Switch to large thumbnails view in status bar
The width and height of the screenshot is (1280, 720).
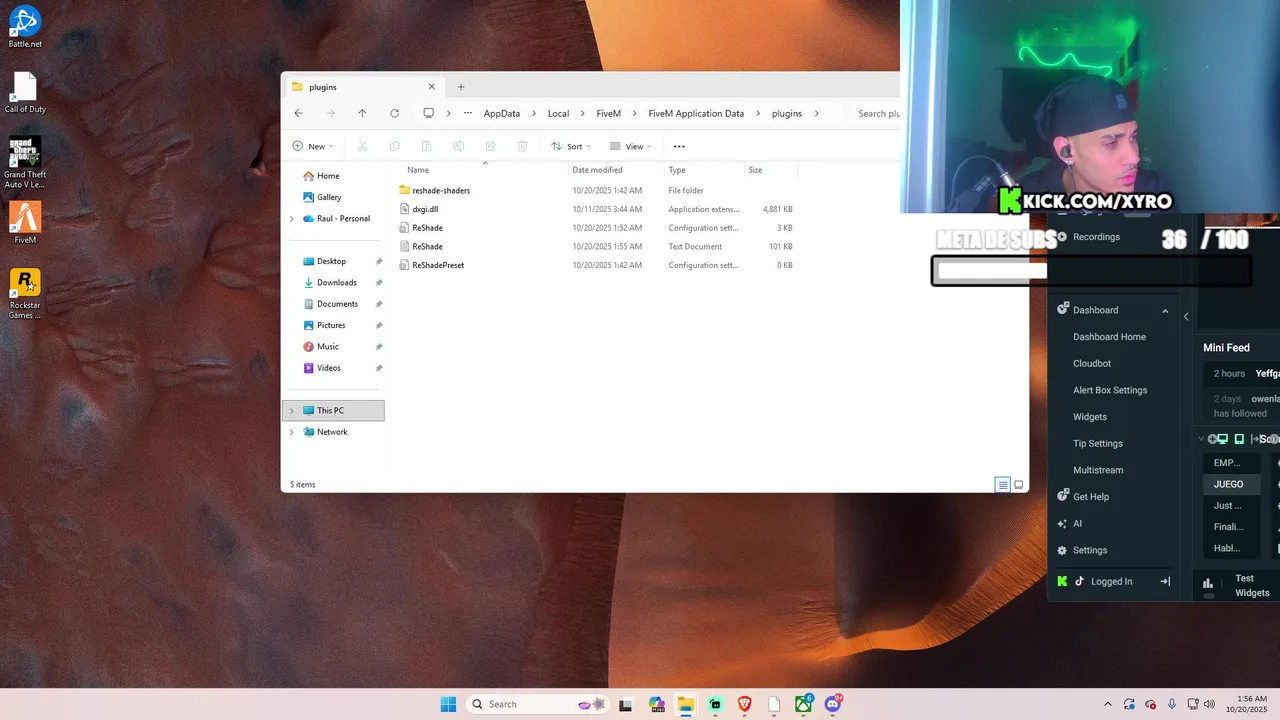1019,485
